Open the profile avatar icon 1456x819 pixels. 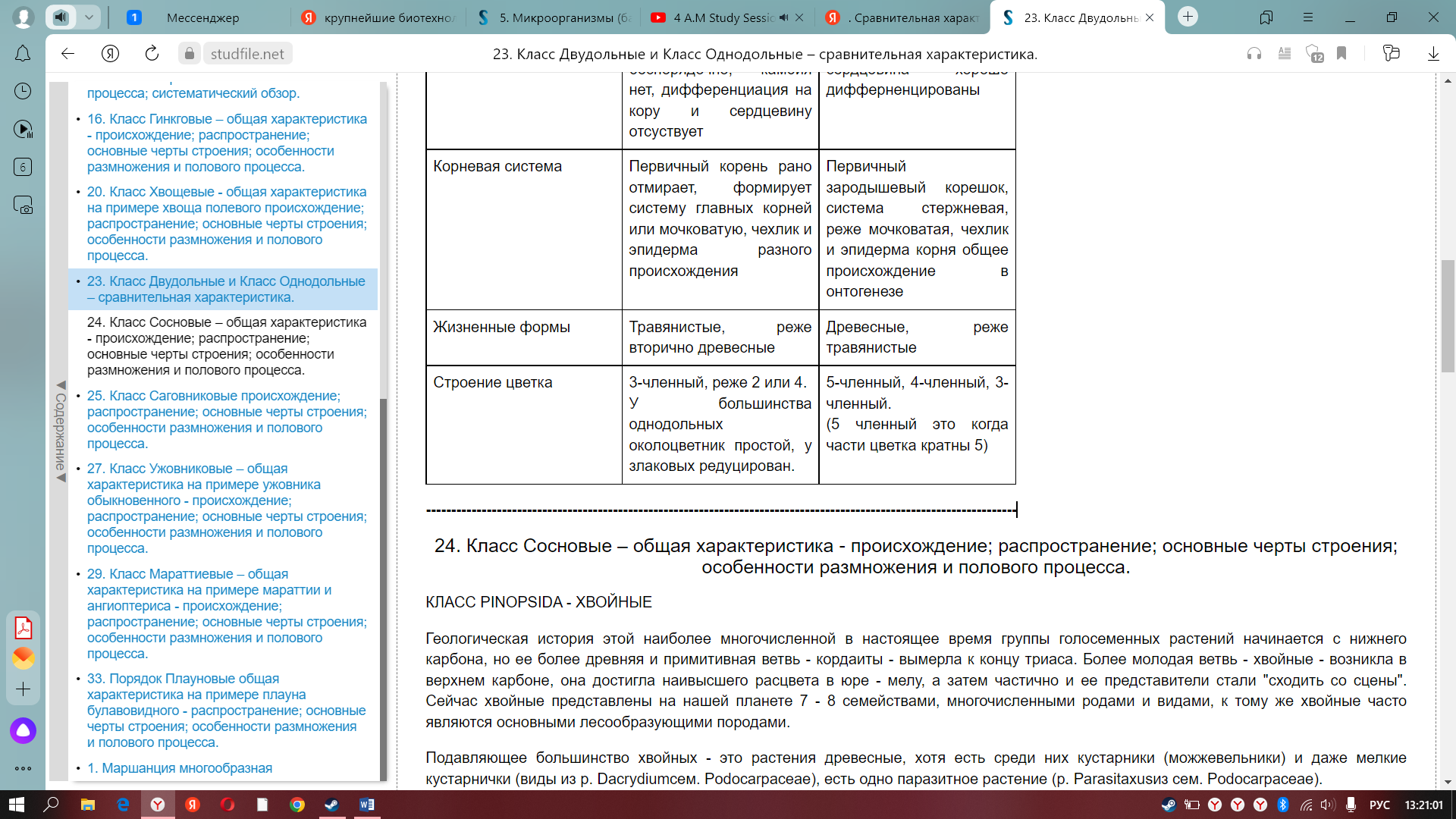(24, 17)
